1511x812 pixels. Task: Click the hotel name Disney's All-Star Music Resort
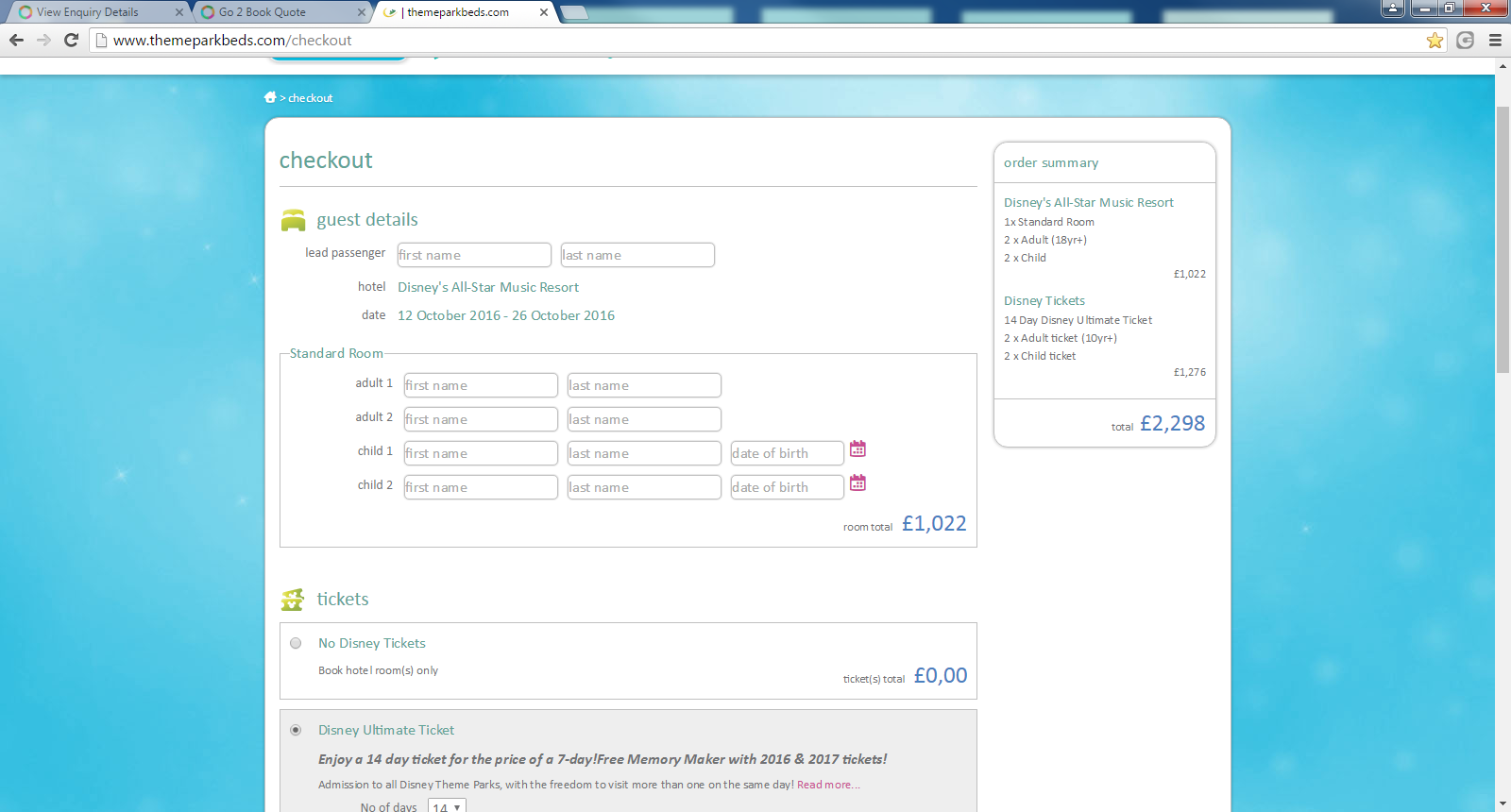tap(488, 287)
